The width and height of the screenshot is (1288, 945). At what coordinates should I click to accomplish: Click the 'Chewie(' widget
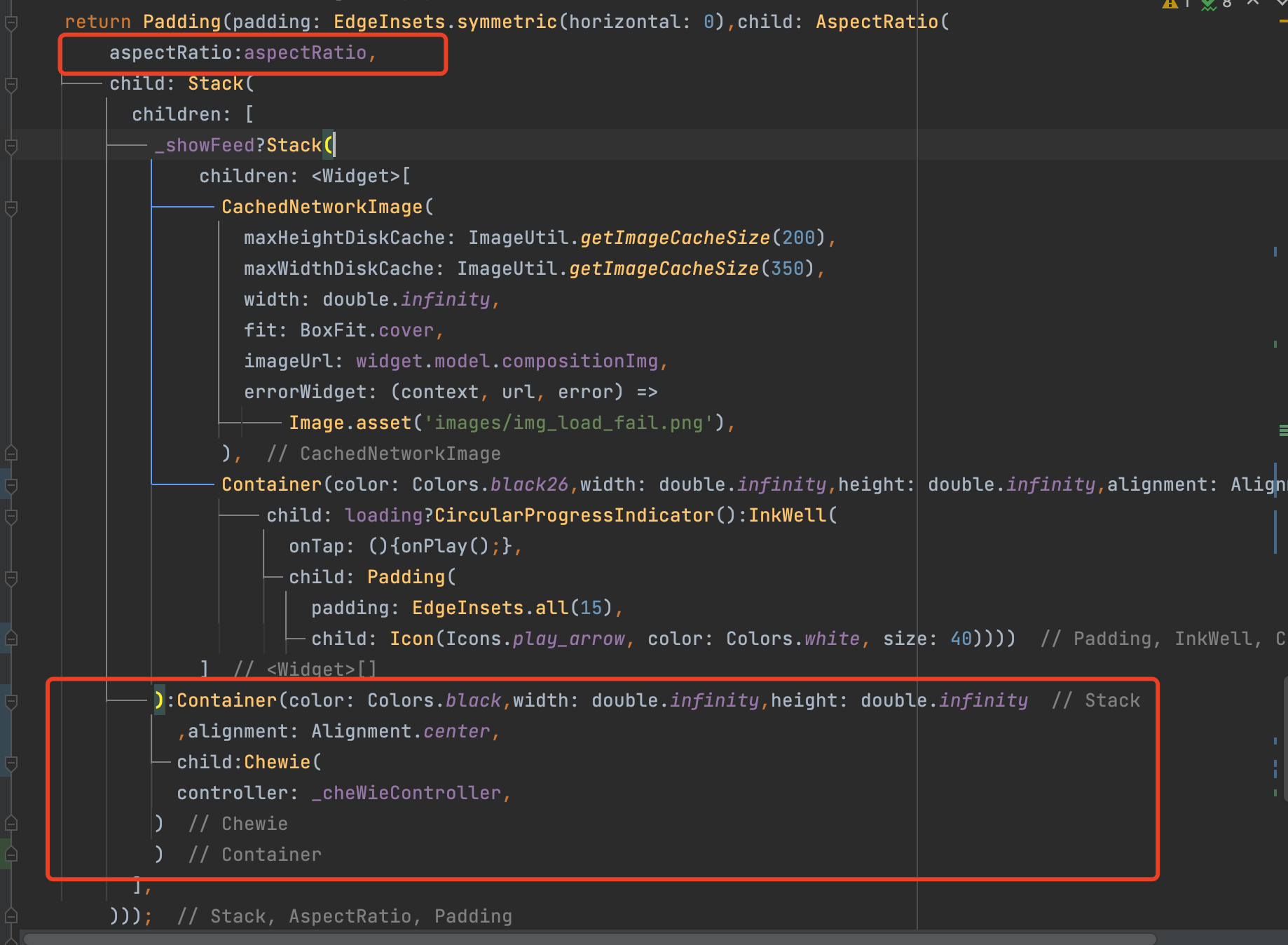pos(282,763)
